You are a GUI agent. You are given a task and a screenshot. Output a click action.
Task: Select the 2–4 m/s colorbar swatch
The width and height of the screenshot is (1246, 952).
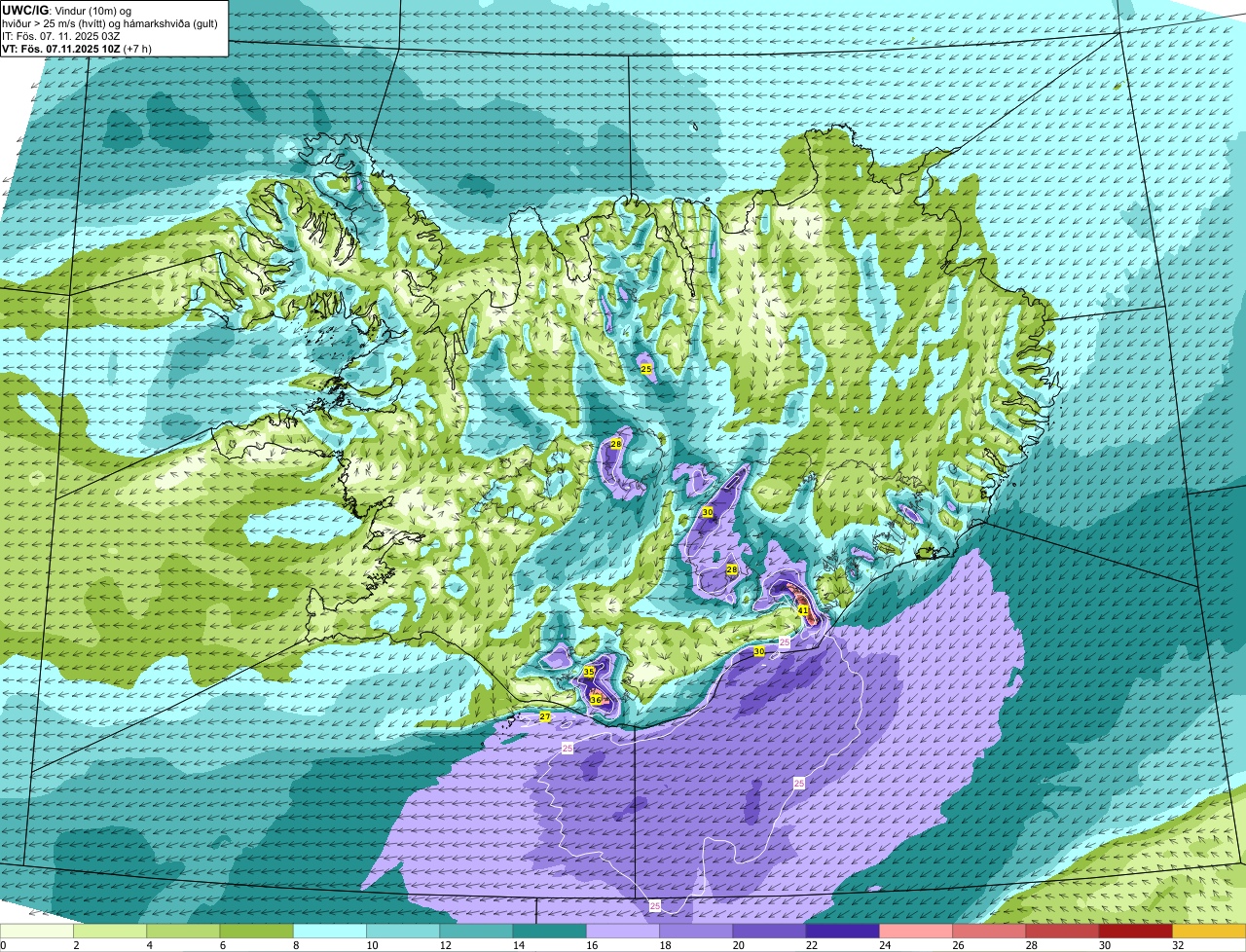tap(110, 932)
